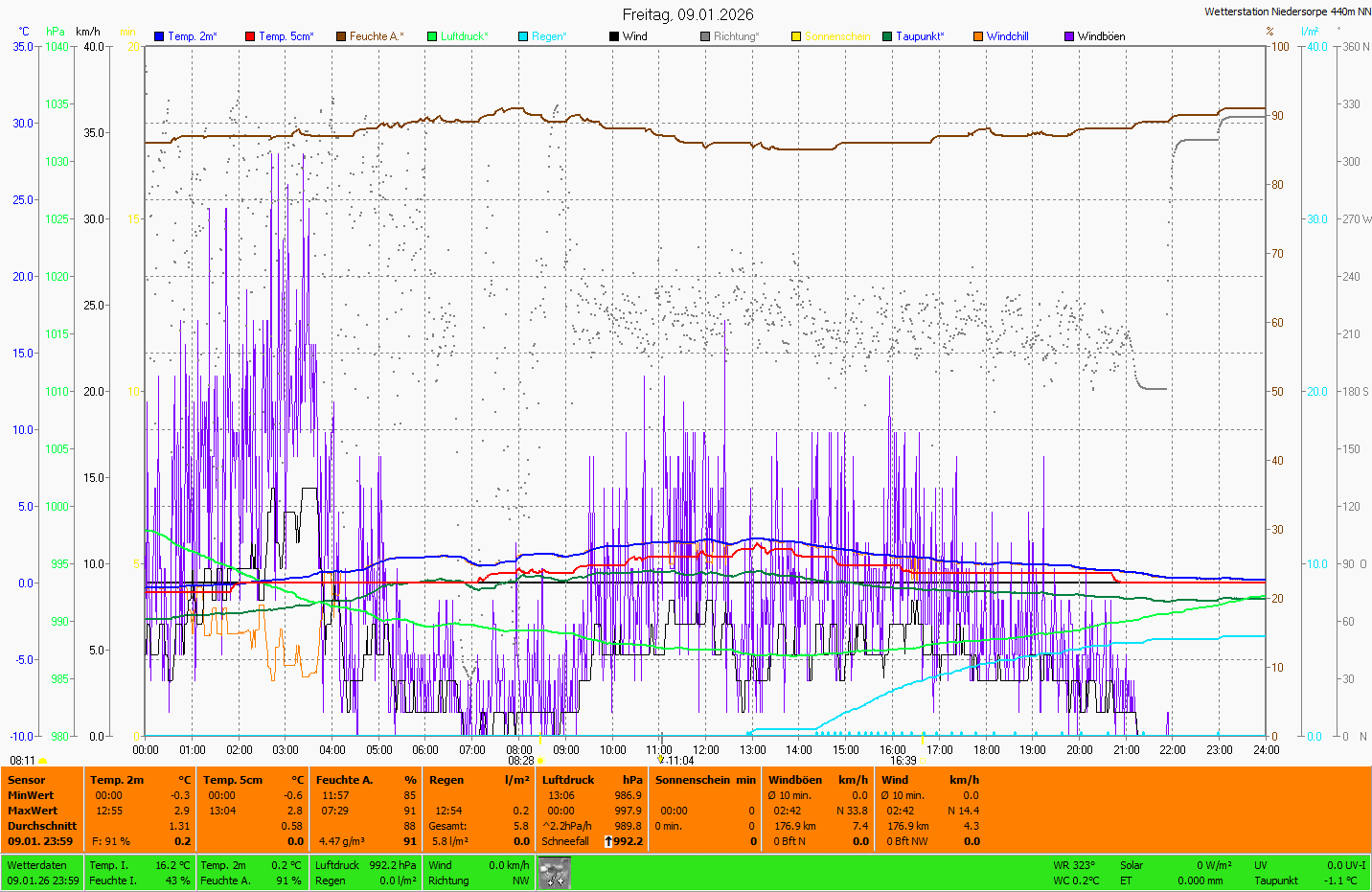
Task: Click the date title Freitag, 09.01.2026
Action: point(687,14)
